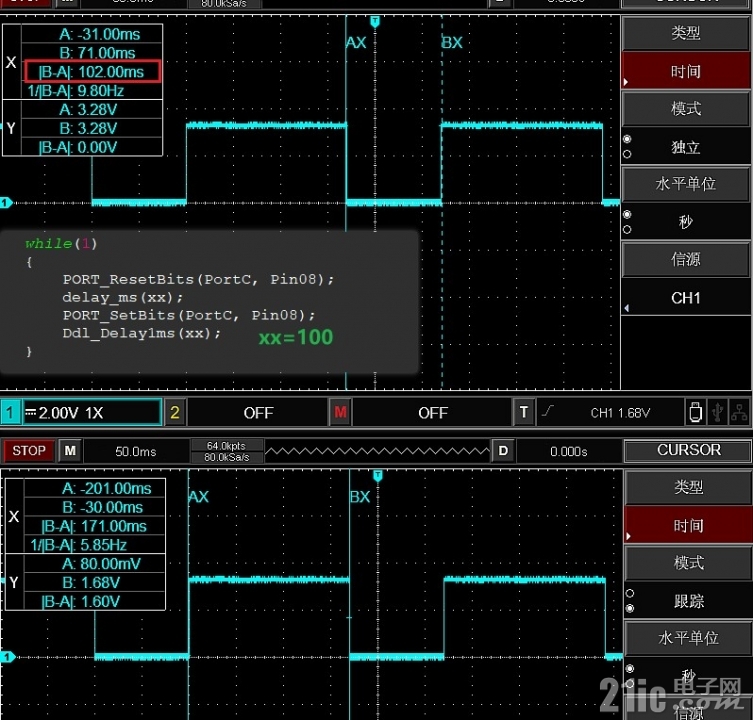Select the BX cursor label measuring 71.00ms
The width and height of the screenshot is (753, 720).
(451, 43)
